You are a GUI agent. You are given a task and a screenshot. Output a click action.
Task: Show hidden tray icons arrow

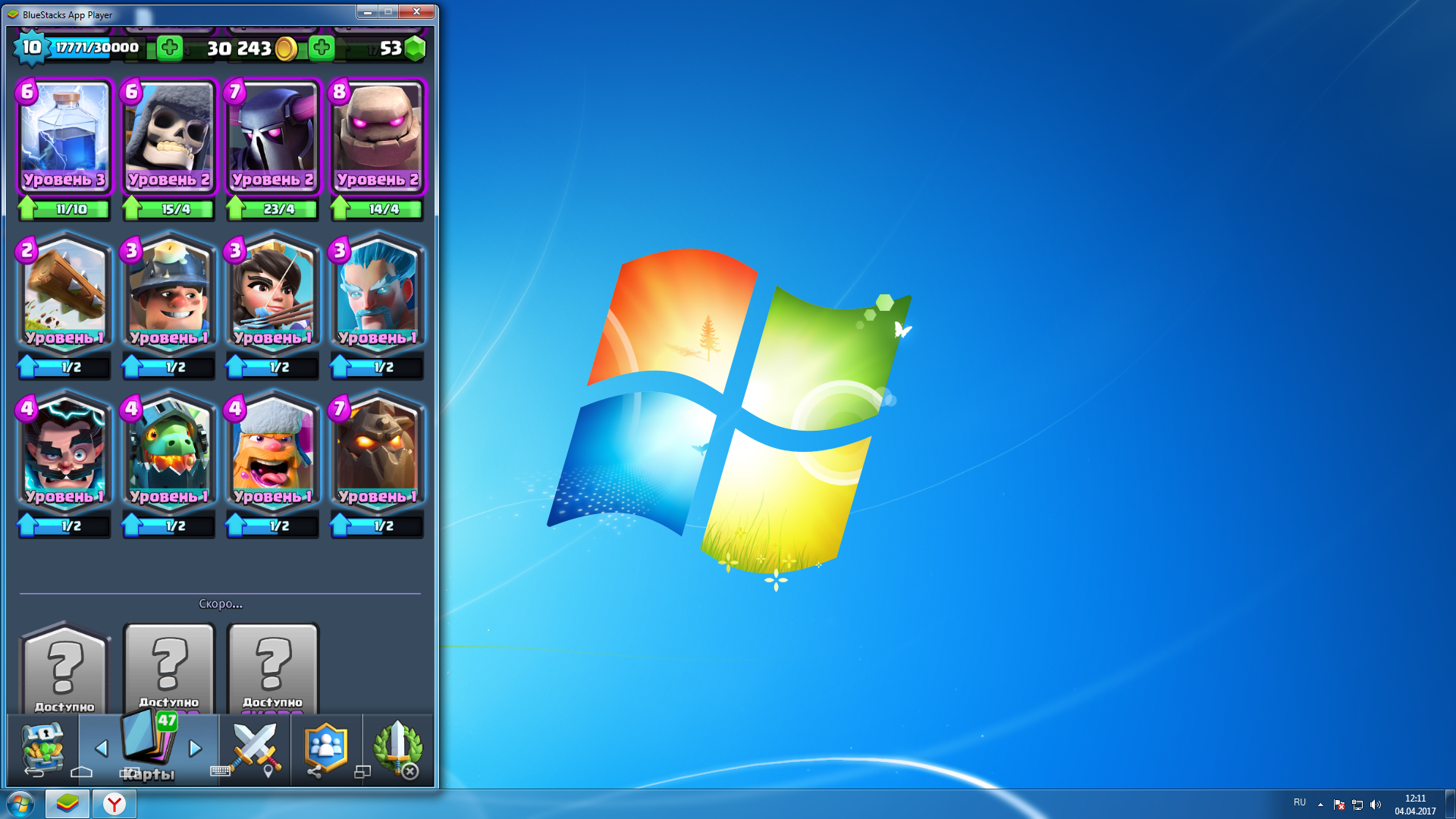tap(1320, 805)
